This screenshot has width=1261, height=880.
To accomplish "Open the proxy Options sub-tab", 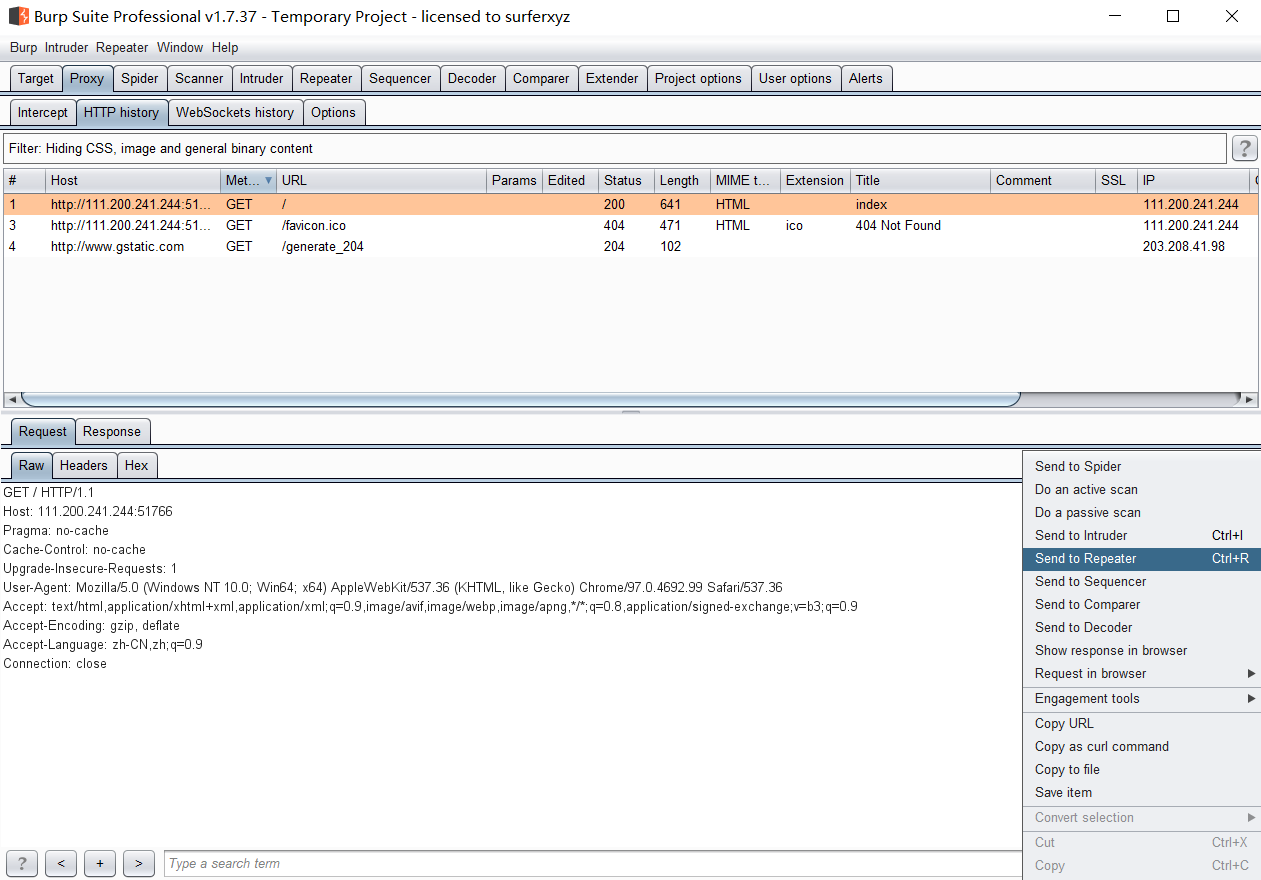I will [x=333, y=113].
